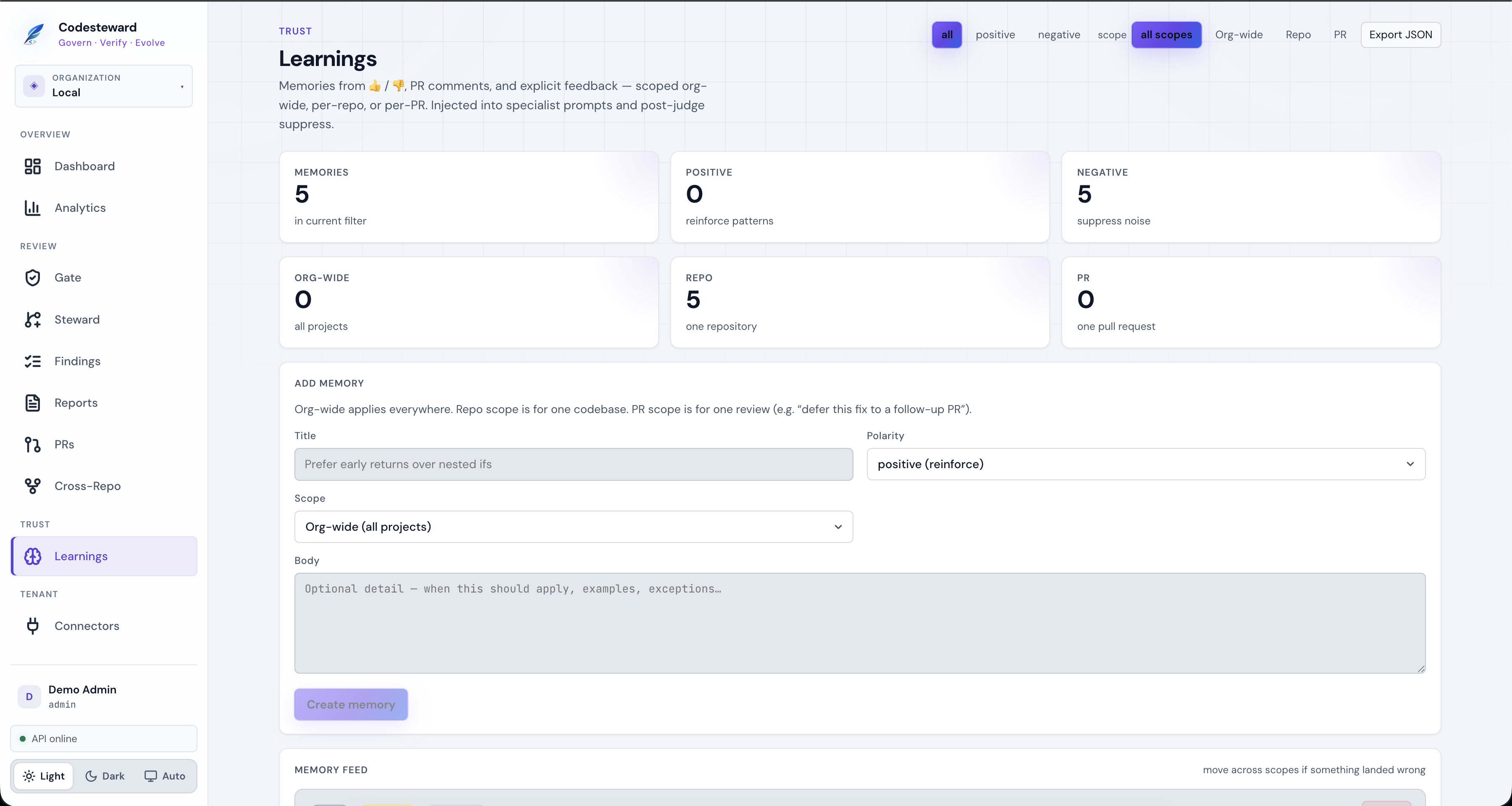
Task: Click the Memories count card
Action: point(468,197)
